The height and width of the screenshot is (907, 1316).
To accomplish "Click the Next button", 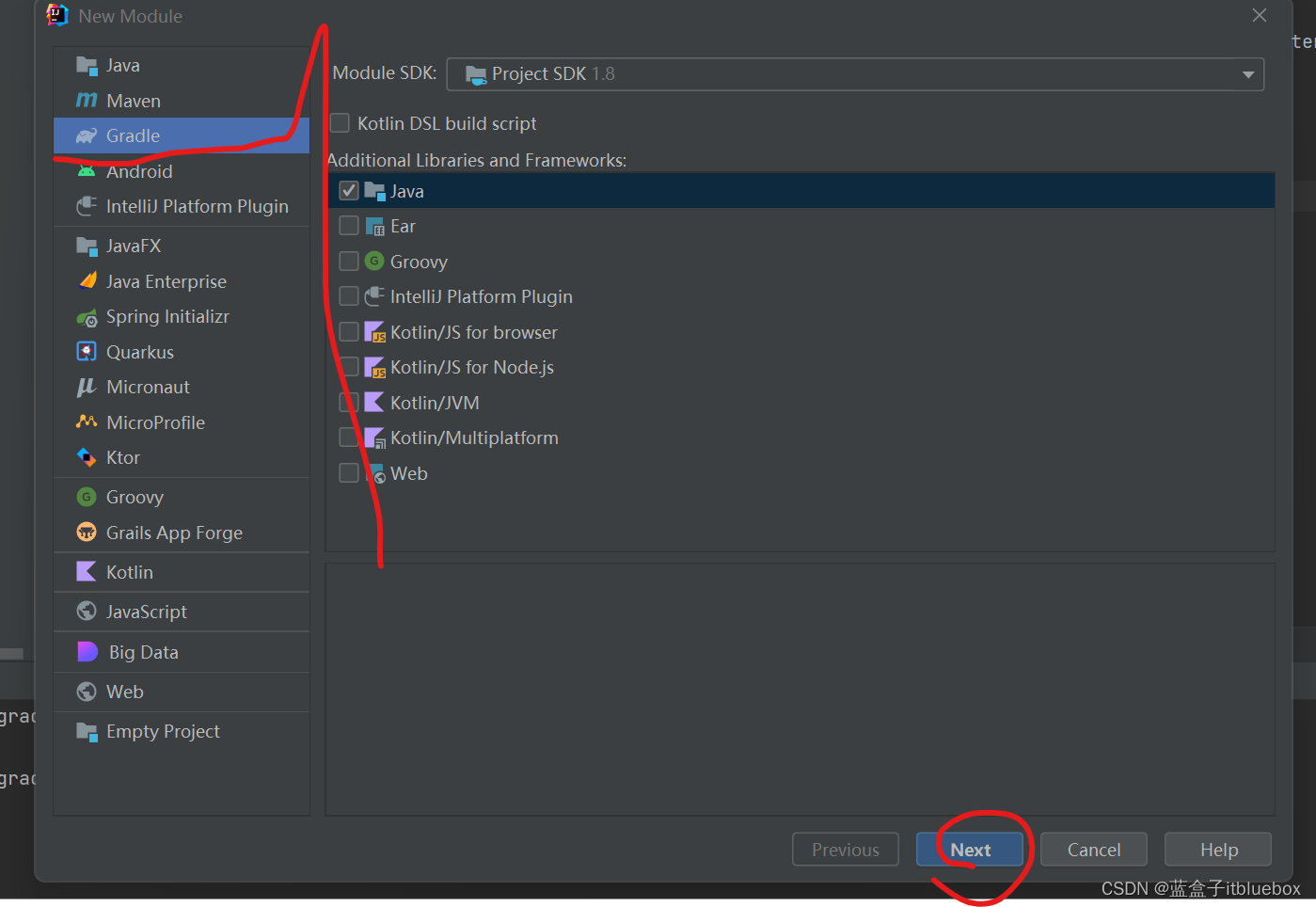I will (x=970, y=850).
